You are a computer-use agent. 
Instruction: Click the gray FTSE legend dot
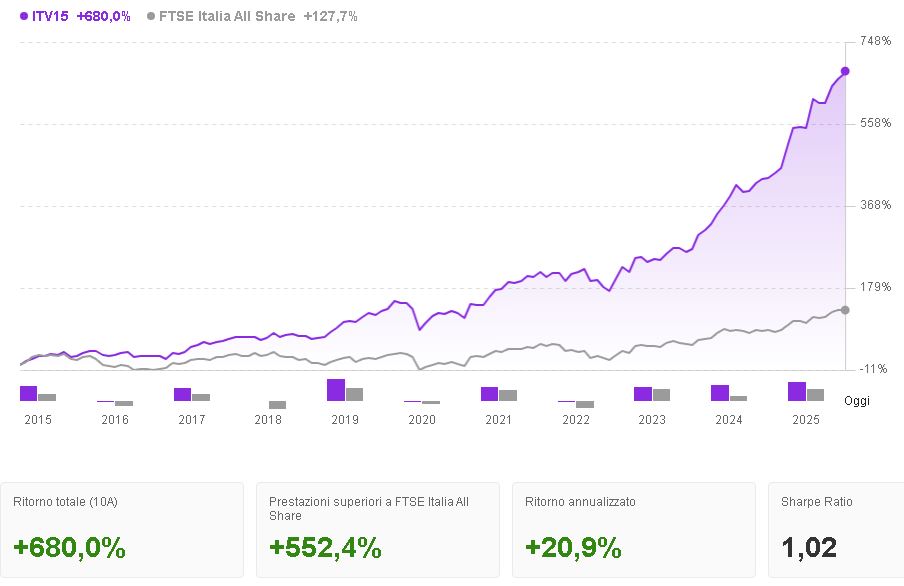pyautogui.click(x=151, y=16)
